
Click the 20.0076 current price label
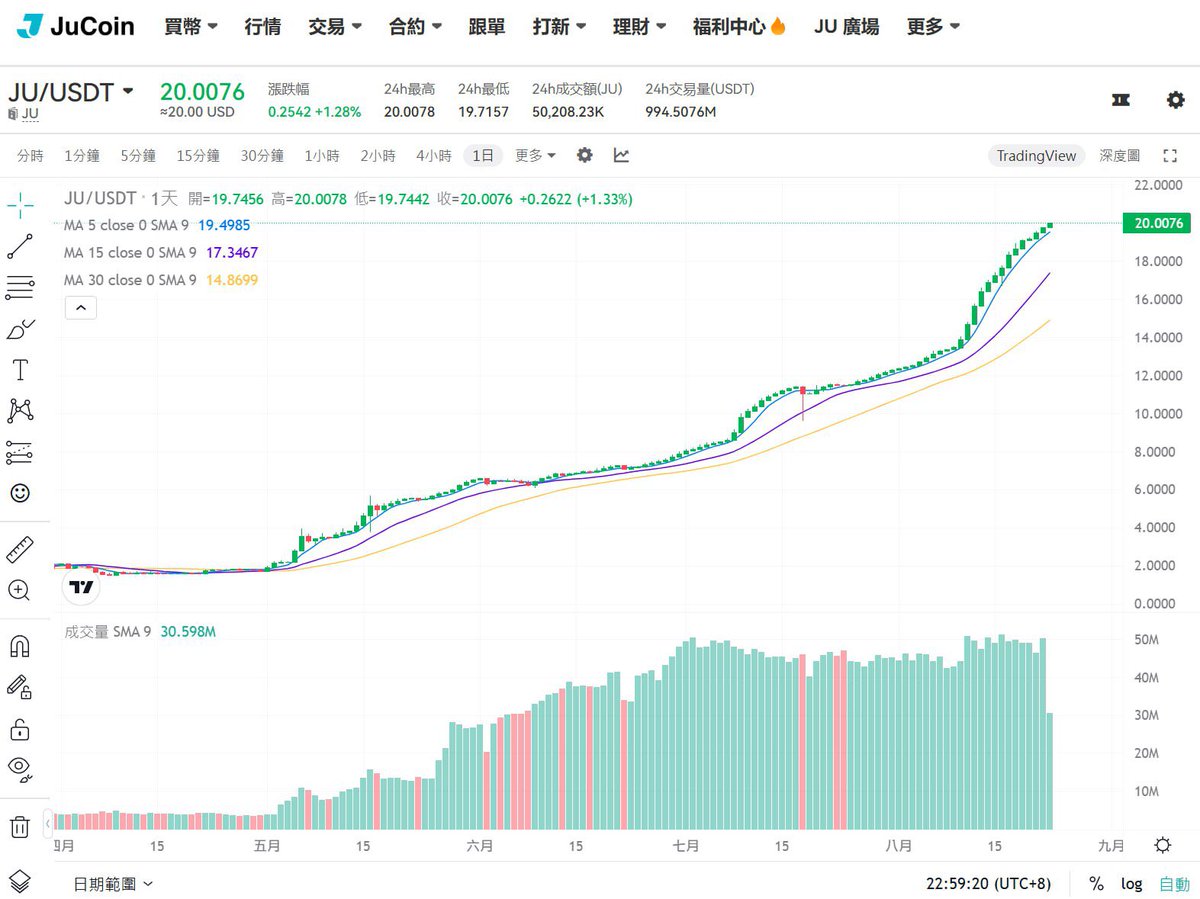pyautogui.click(x=1157, y=223)
